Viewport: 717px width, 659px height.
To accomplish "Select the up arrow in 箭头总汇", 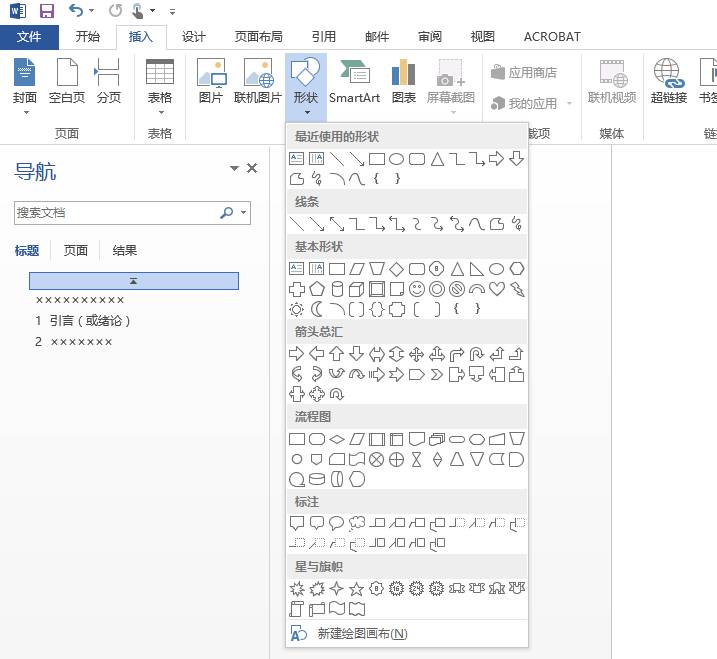I will (x=337, y=354).
